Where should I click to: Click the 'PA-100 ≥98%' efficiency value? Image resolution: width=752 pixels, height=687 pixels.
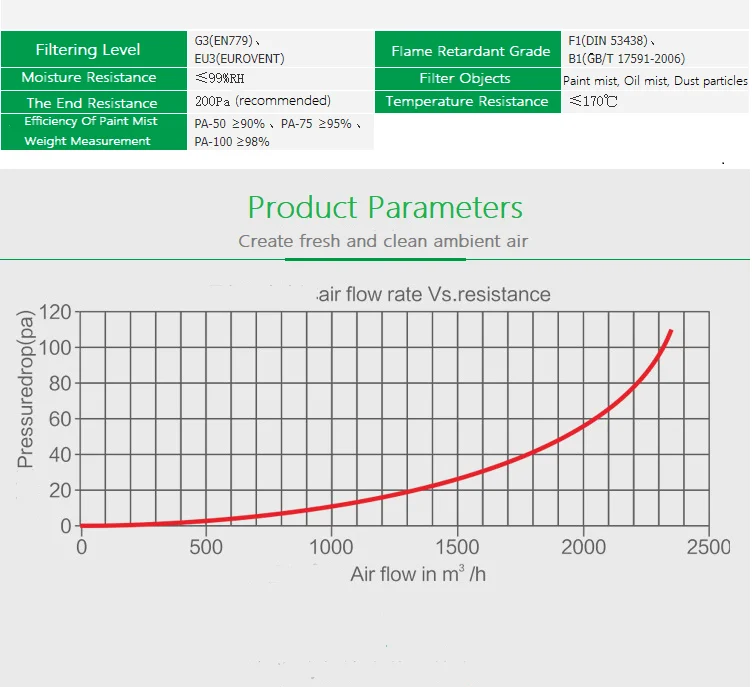coord(232,142)
